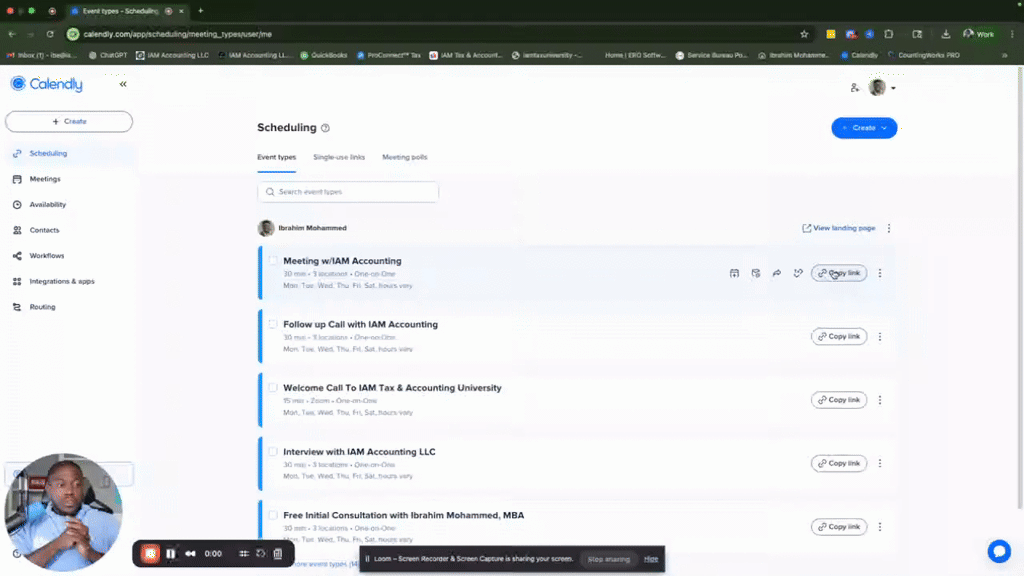
Task: Open Follow up Call with IAM Accounting title
Action: pos(360,324)
